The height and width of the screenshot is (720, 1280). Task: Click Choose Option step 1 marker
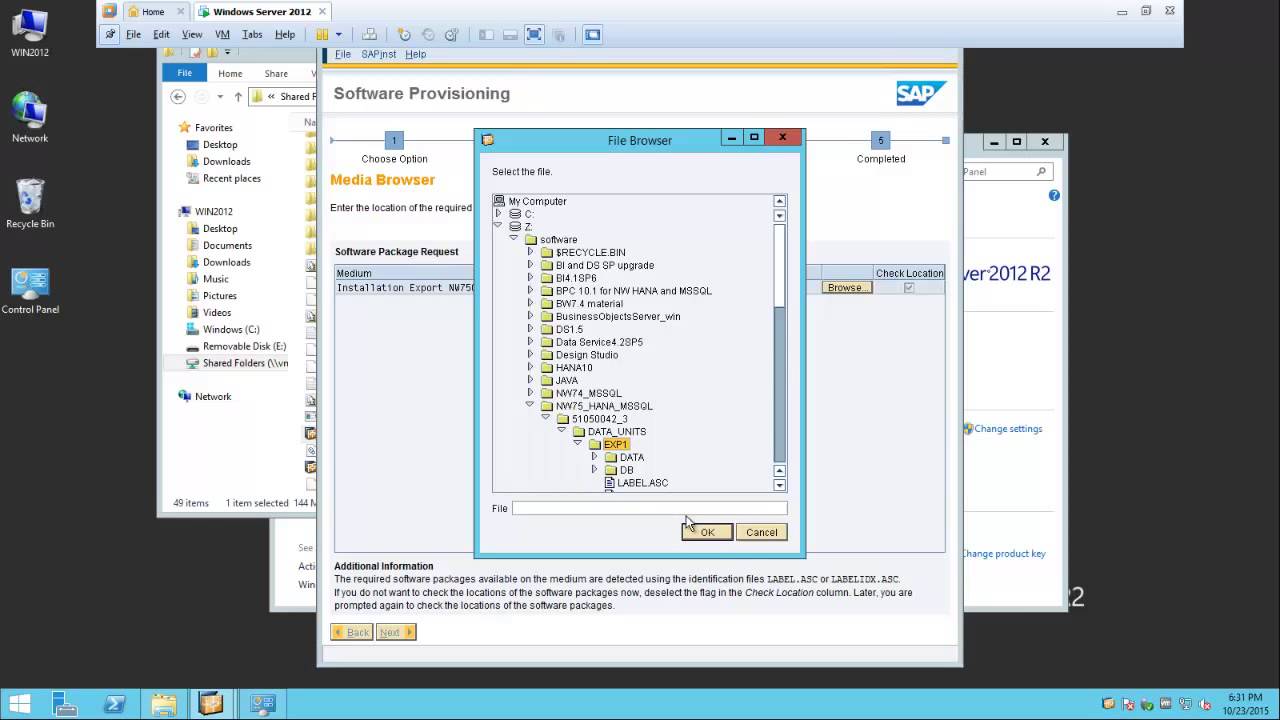point(394,140)
